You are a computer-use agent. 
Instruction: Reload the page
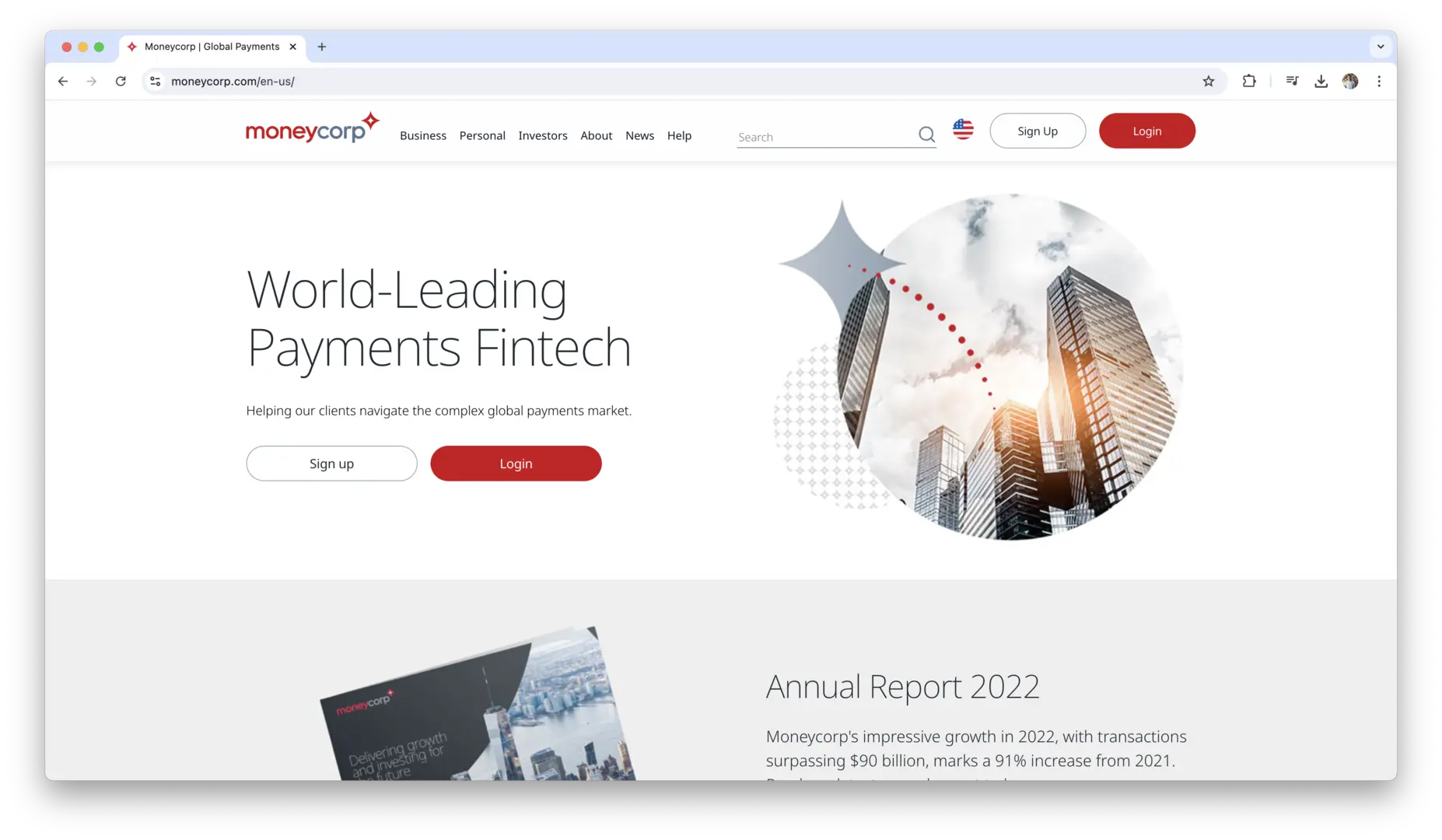tap(121, 81)
